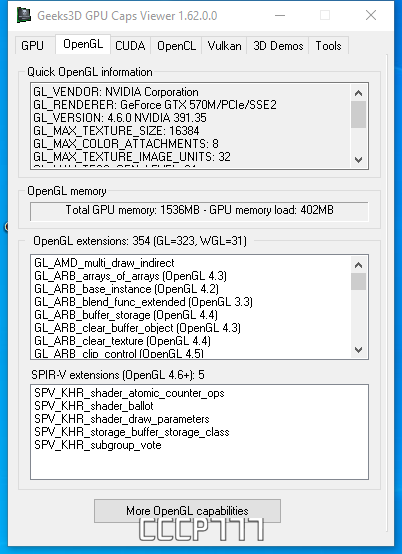Select GL_ARB_clip_control extension
Screen dimensions: 402x554
tap(119, 353)
